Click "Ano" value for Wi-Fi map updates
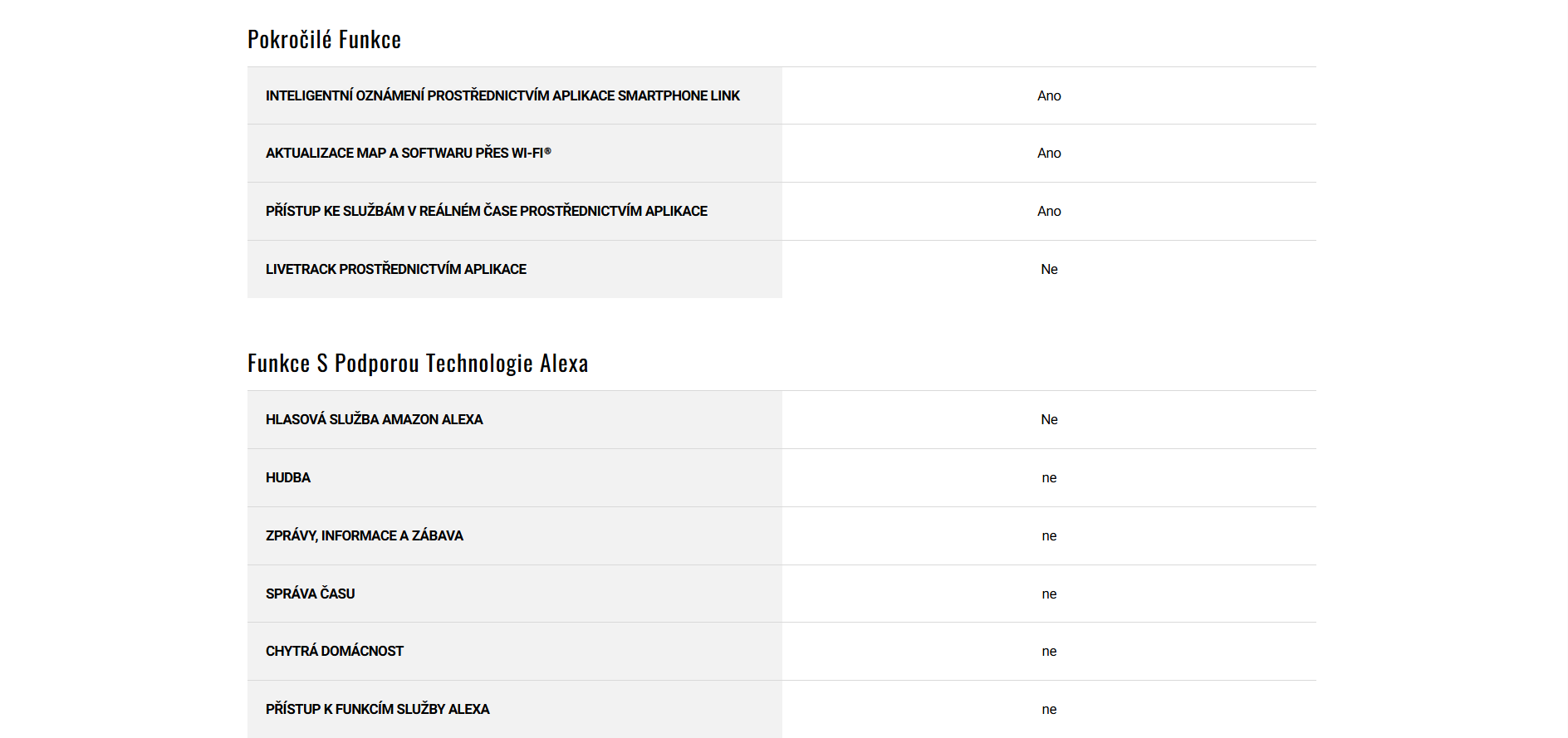This screenshot has width=1568, height=738. 1049,153
